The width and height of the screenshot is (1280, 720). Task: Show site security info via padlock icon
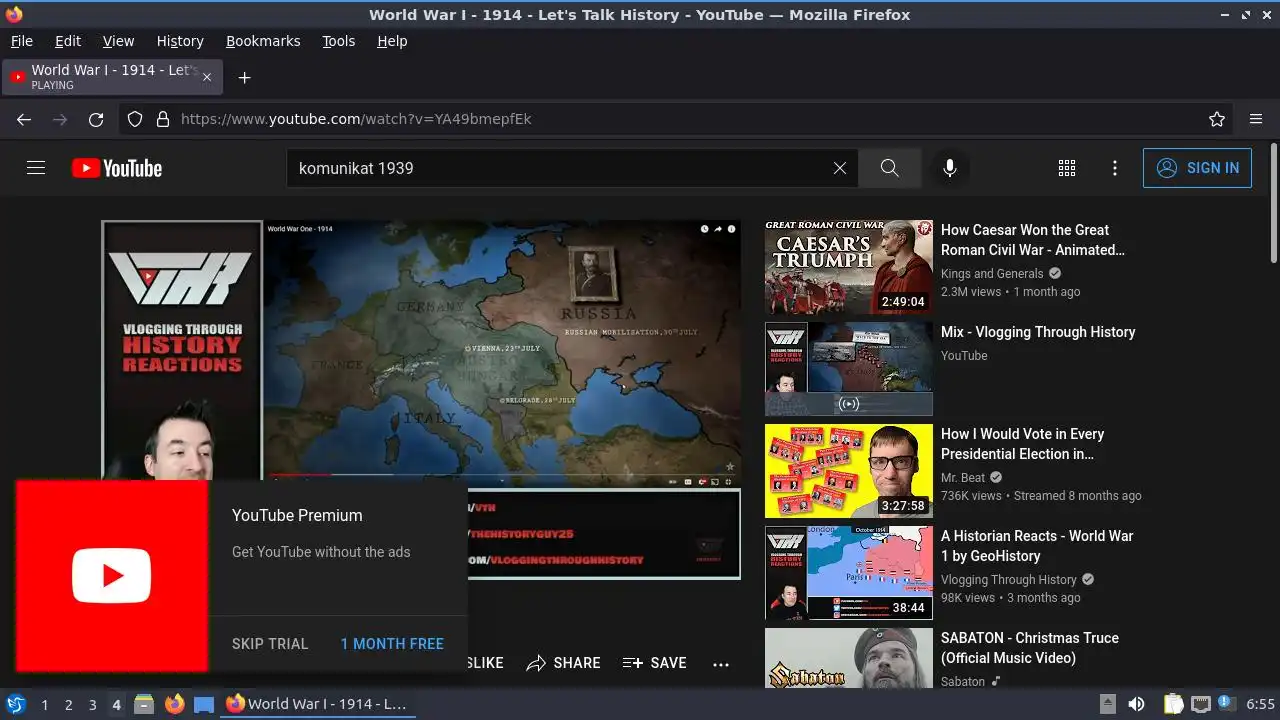163,119
